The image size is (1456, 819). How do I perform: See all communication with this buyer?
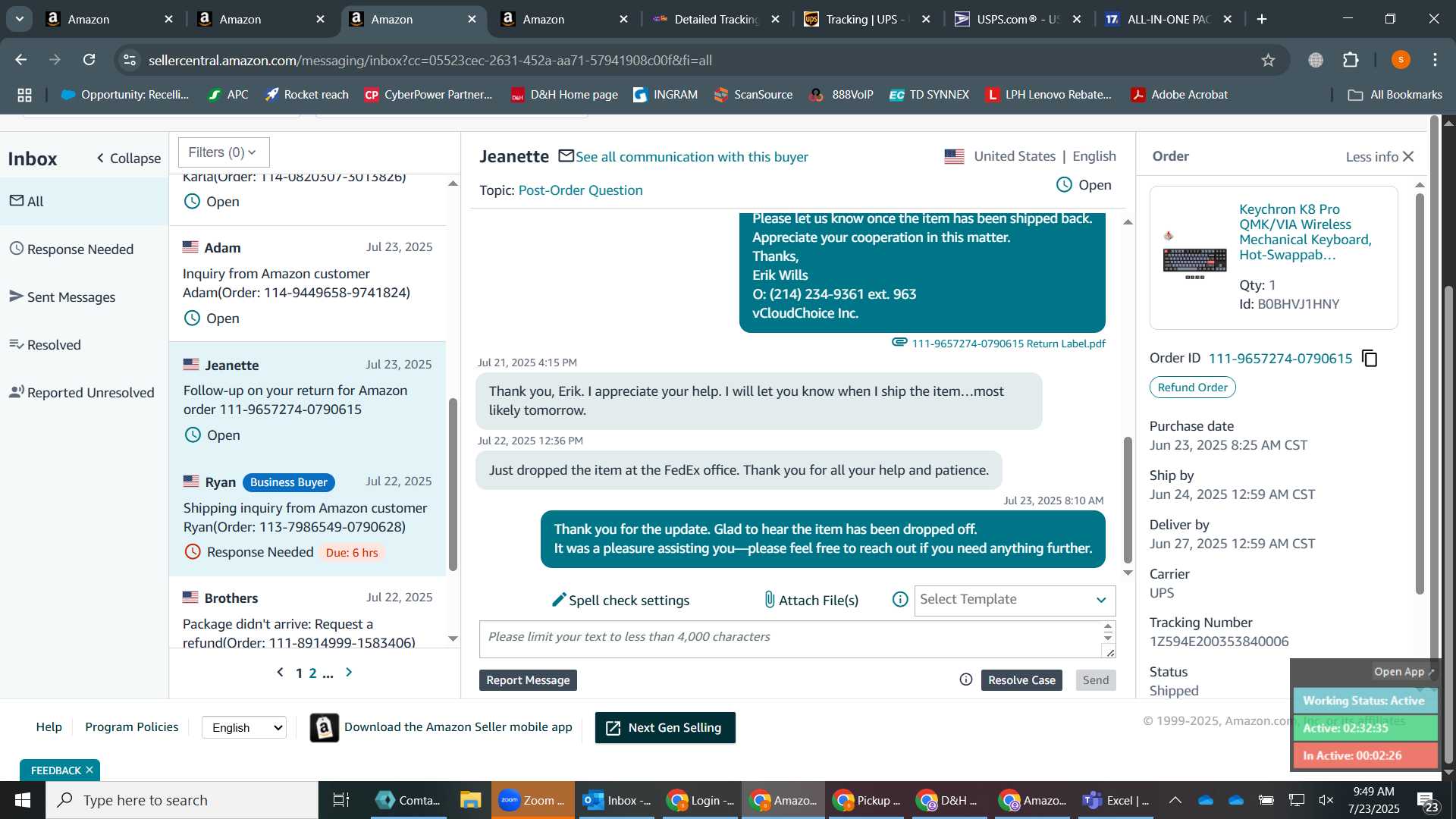tap(692, 156)
